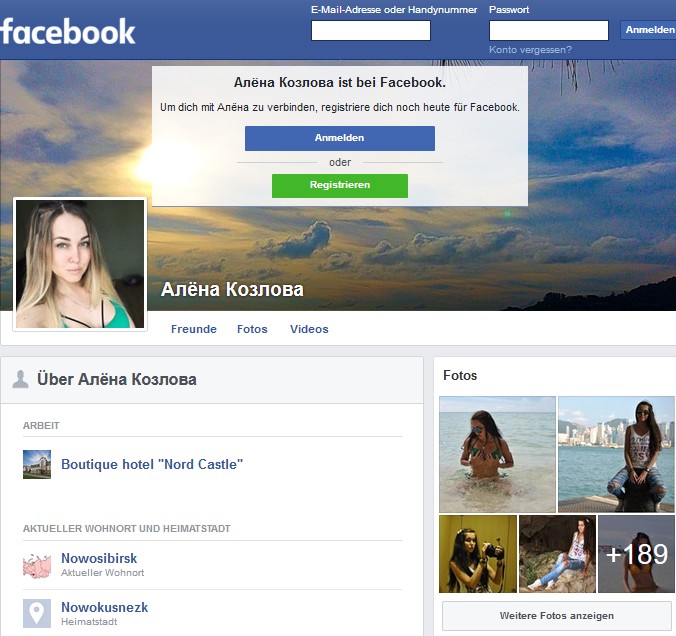Image resolution: width=676 pixels, height=636 pixels.
Task: Open the Nowokusnezk hometown link
Action: [105, 607]
